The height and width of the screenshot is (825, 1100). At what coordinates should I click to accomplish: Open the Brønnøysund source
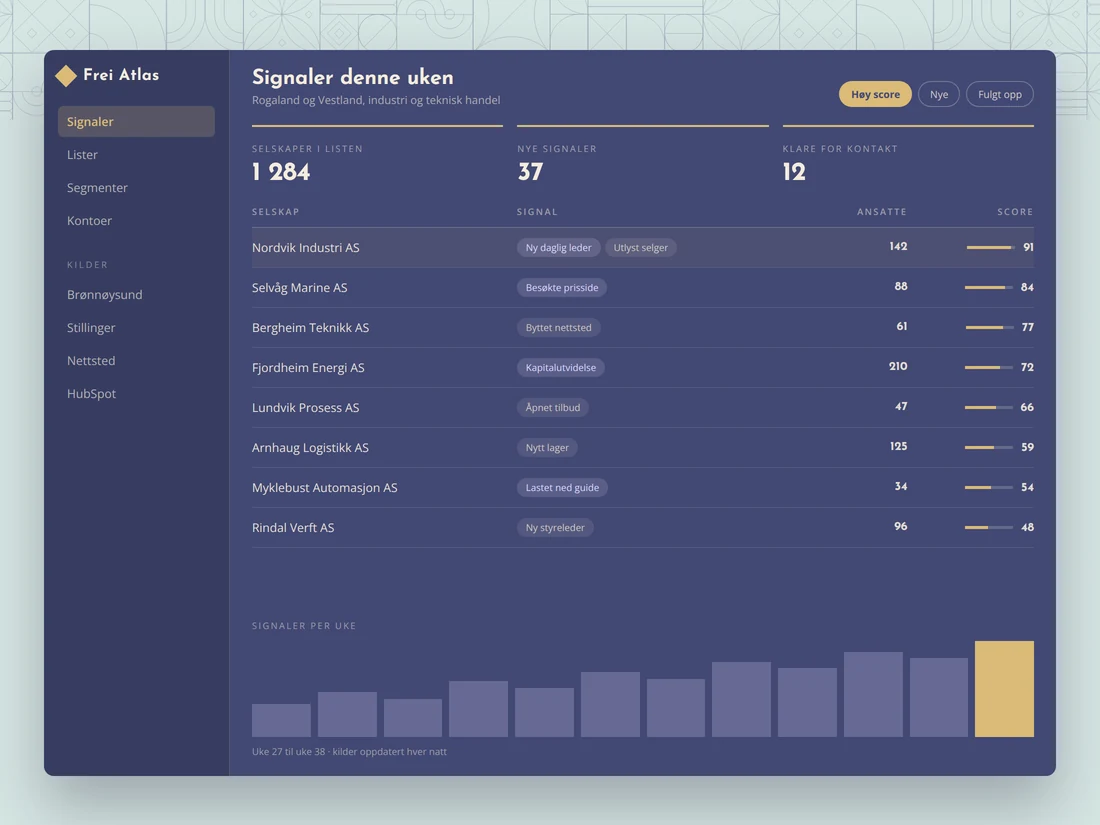pos(136,295)
